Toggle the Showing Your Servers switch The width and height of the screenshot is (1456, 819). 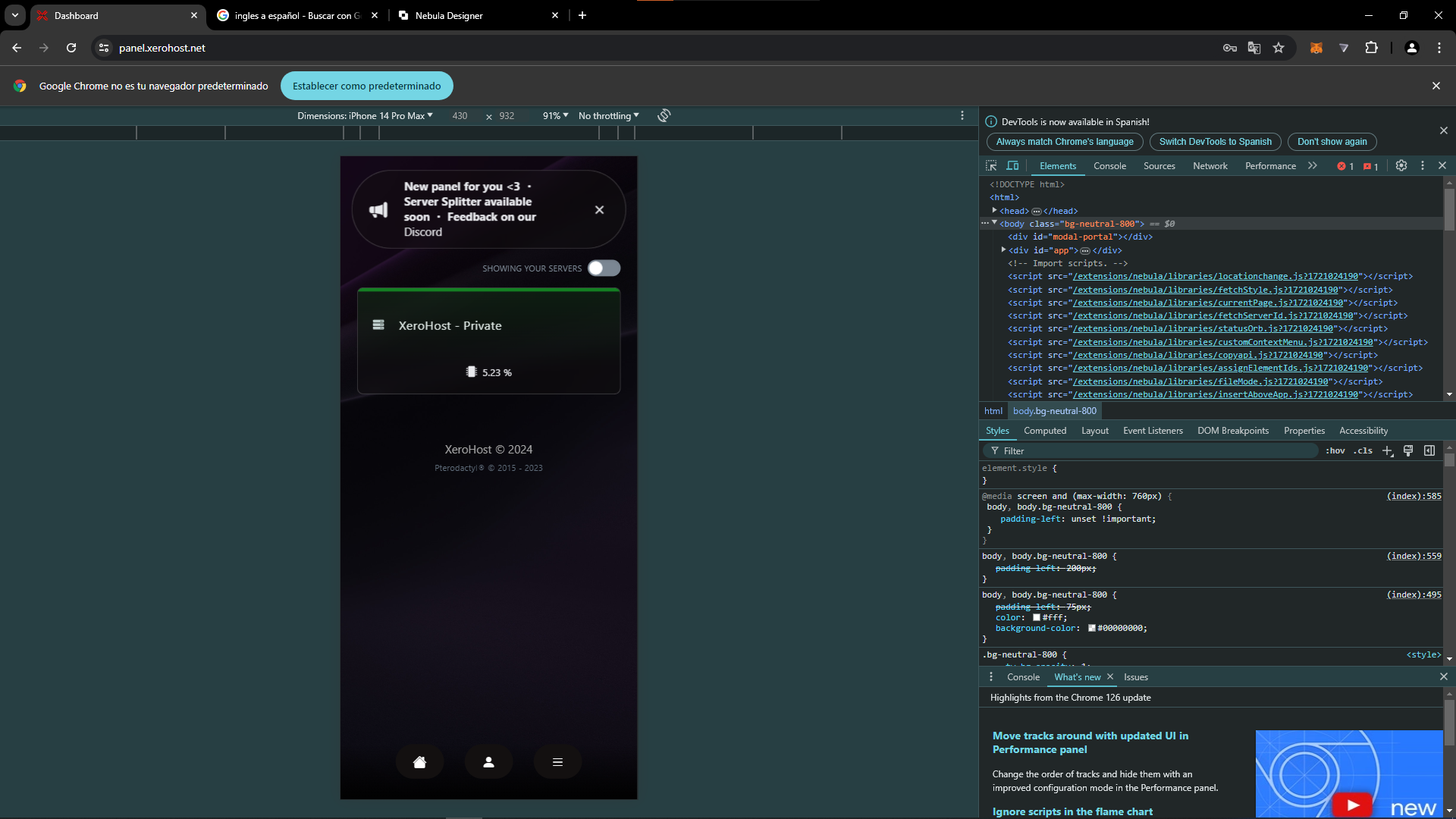604,268
